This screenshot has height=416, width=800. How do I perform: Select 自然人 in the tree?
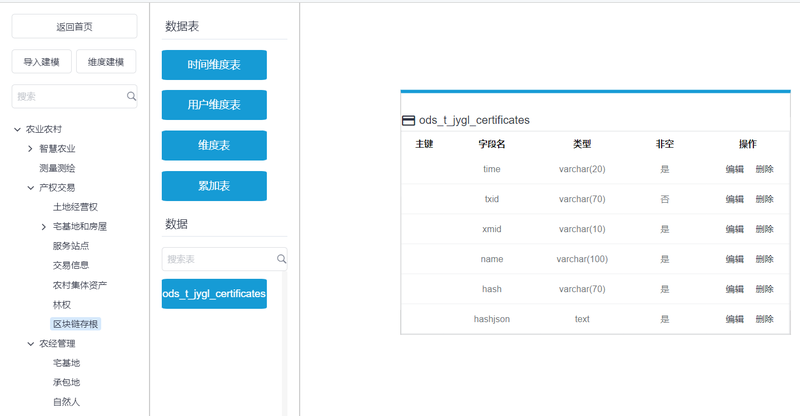[x=66, y=402]
